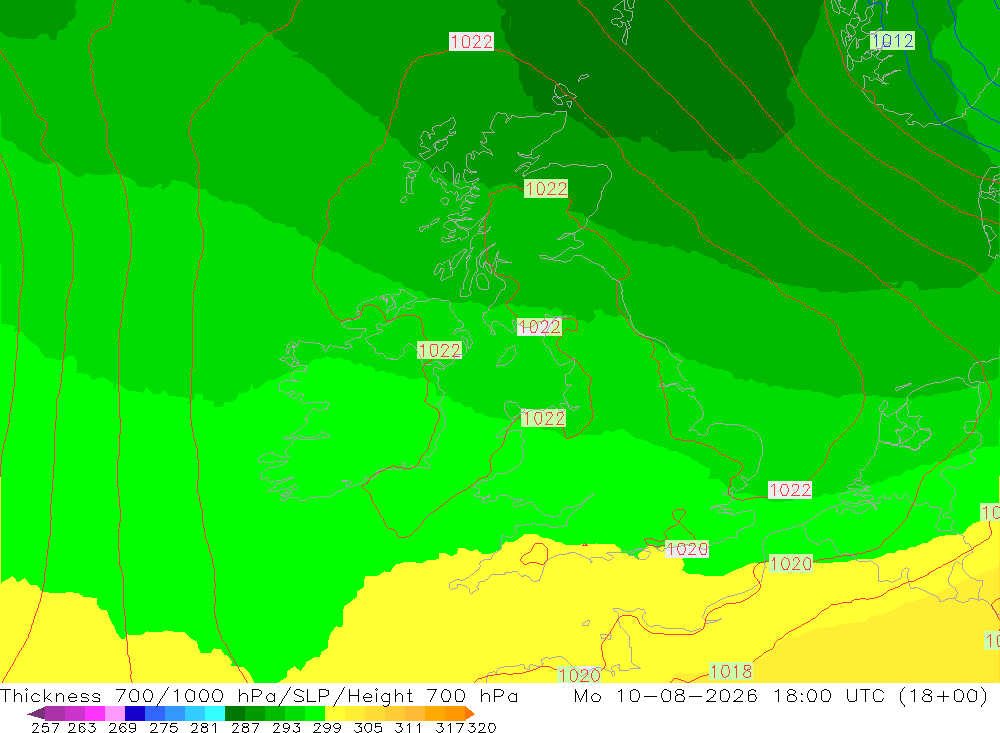This screenshot has width=1000, height=733.
Task: Click legend value 287
Action: pos(246,728)
